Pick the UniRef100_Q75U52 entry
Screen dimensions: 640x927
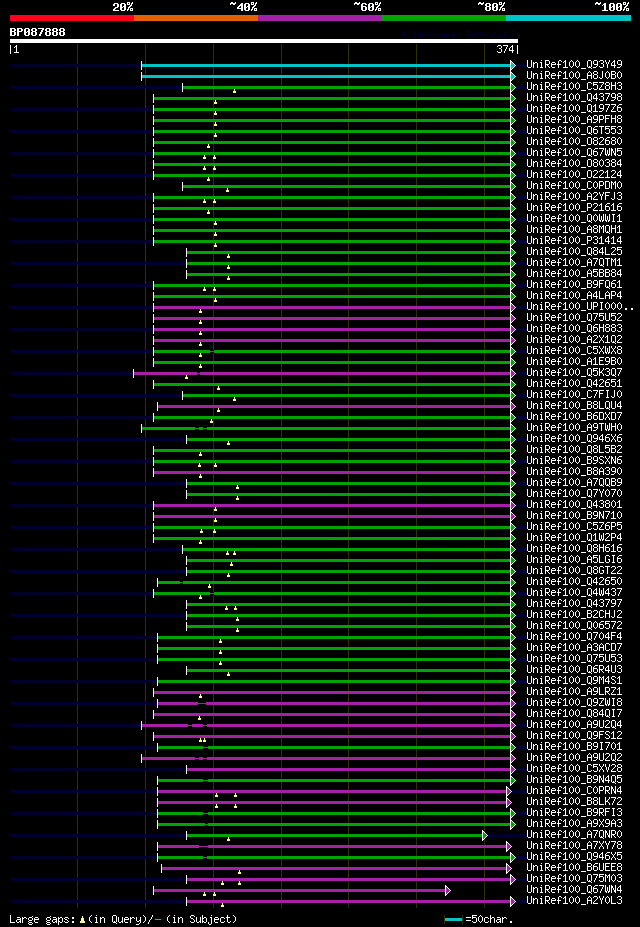click(x=574, y=317)
